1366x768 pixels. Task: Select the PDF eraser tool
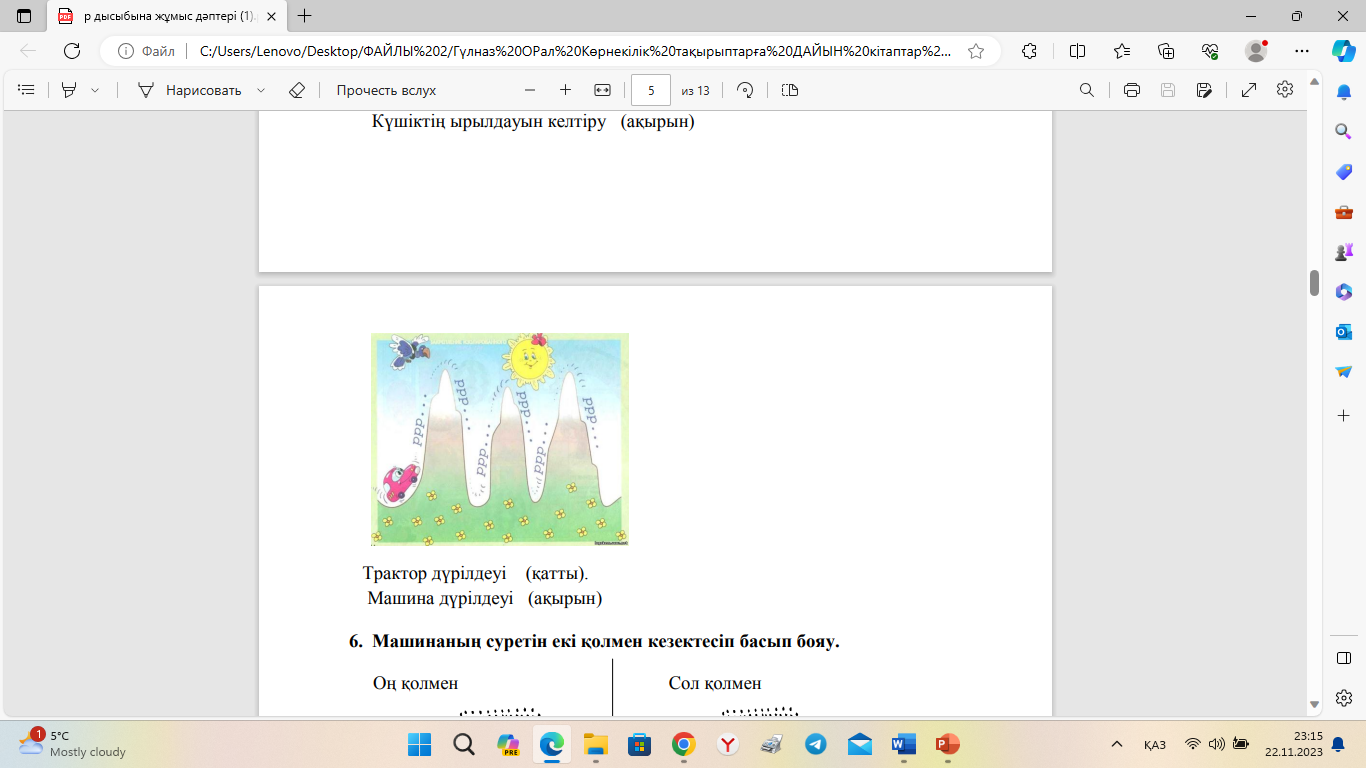pyautogui.click(x=296, y=90)
